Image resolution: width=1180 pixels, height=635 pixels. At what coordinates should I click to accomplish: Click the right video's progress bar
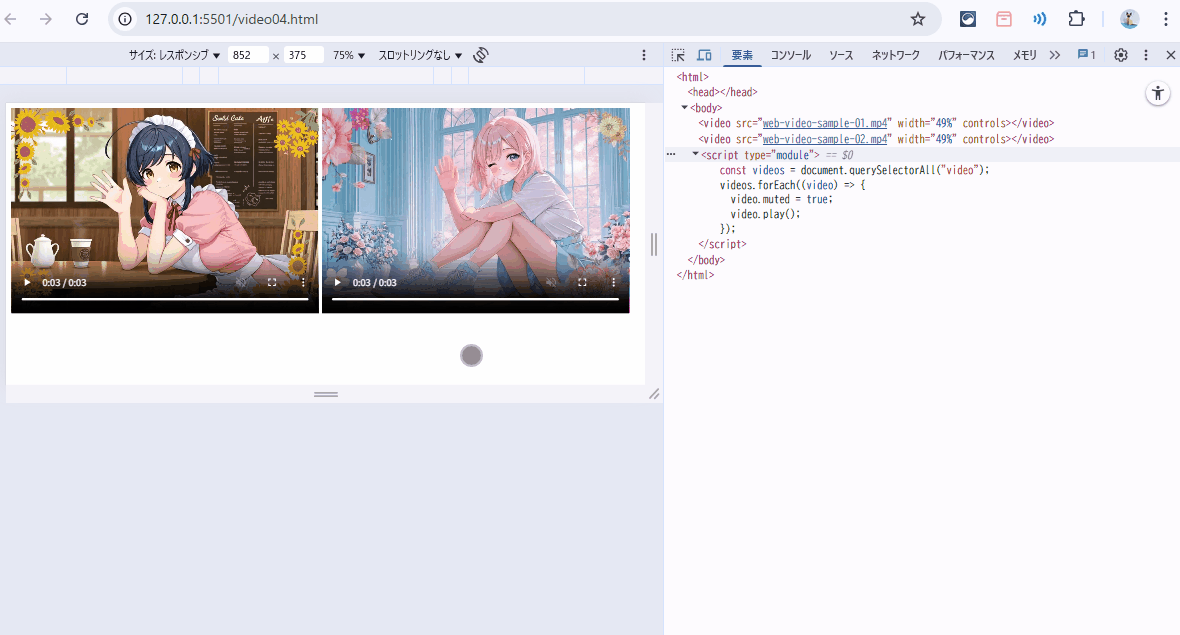pyautogui.click(x=475, y=299)
